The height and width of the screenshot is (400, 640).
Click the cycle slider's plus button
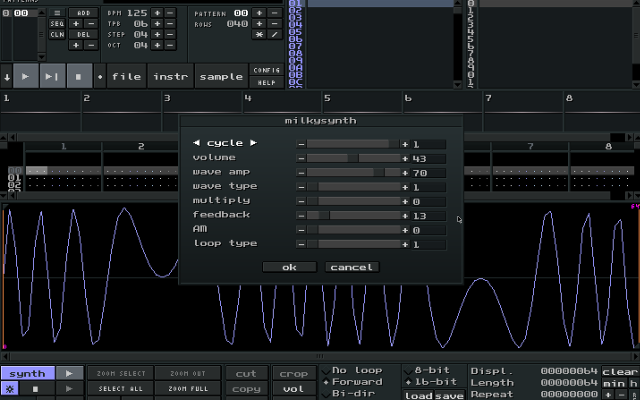tap(405, 144)
